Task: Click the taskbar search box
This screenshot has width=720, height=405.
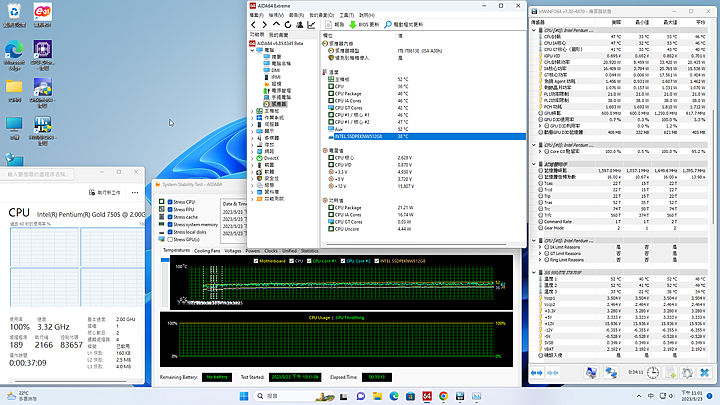Action: click(292, 396)
